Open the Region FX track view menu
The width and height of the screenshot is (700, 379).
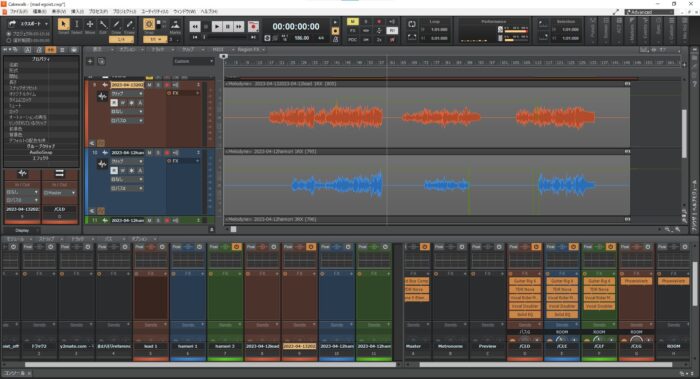click(x=251, y=50)
